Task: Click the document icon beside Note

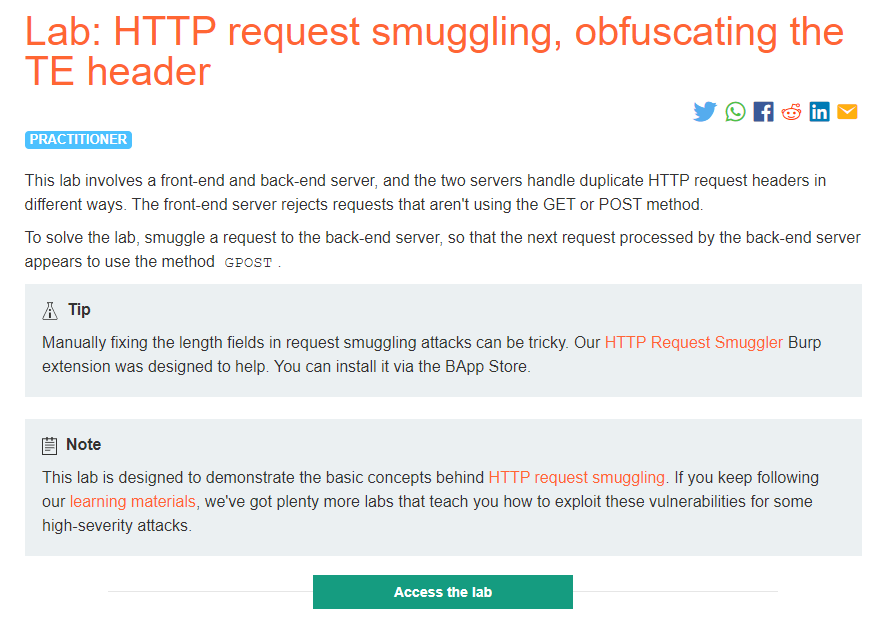Action: pyautogui.click(x=50, y=445)
